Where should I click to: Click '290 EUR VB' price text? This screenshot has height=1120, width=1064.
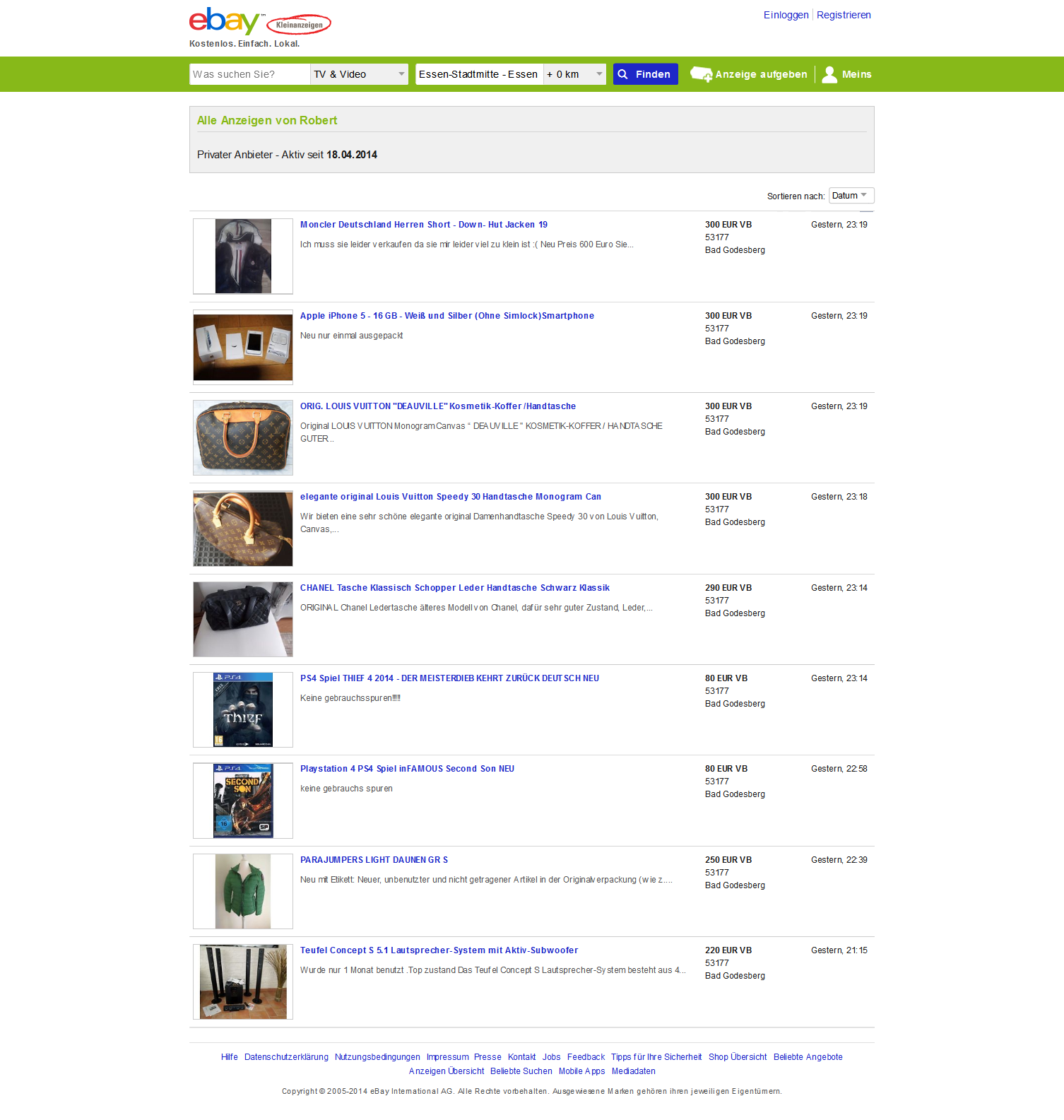(x=728, y=588)
